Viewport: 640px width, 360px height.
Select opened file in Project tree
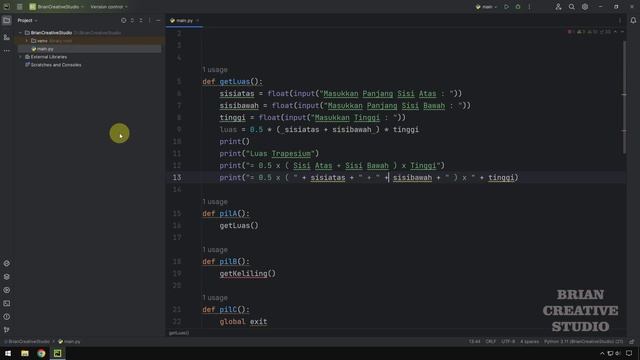pyautogui.click(x=124, y=20)
